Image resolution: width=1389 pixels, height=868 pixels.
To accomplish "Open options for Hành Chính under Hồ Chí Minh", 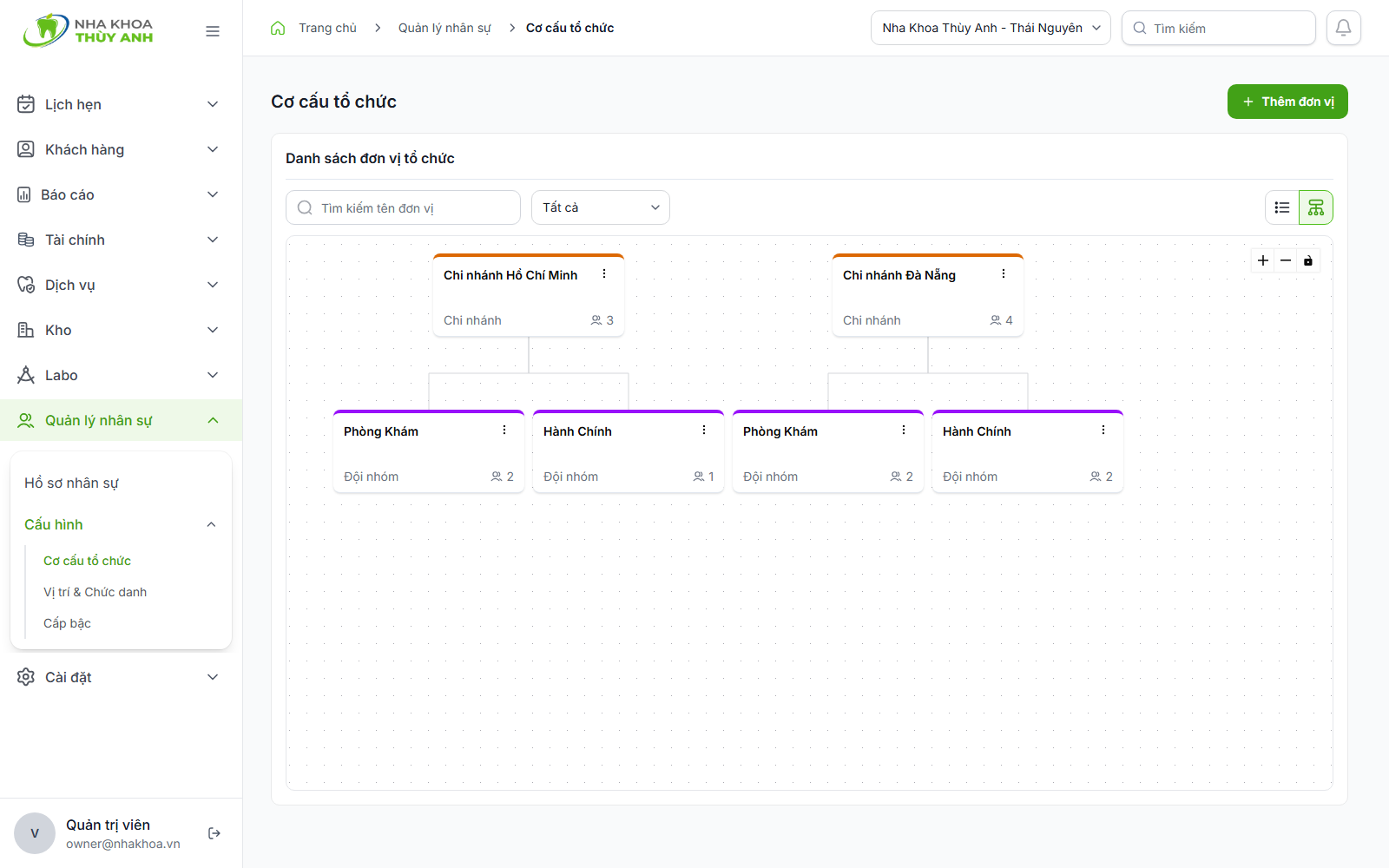I will pos(704,430).
